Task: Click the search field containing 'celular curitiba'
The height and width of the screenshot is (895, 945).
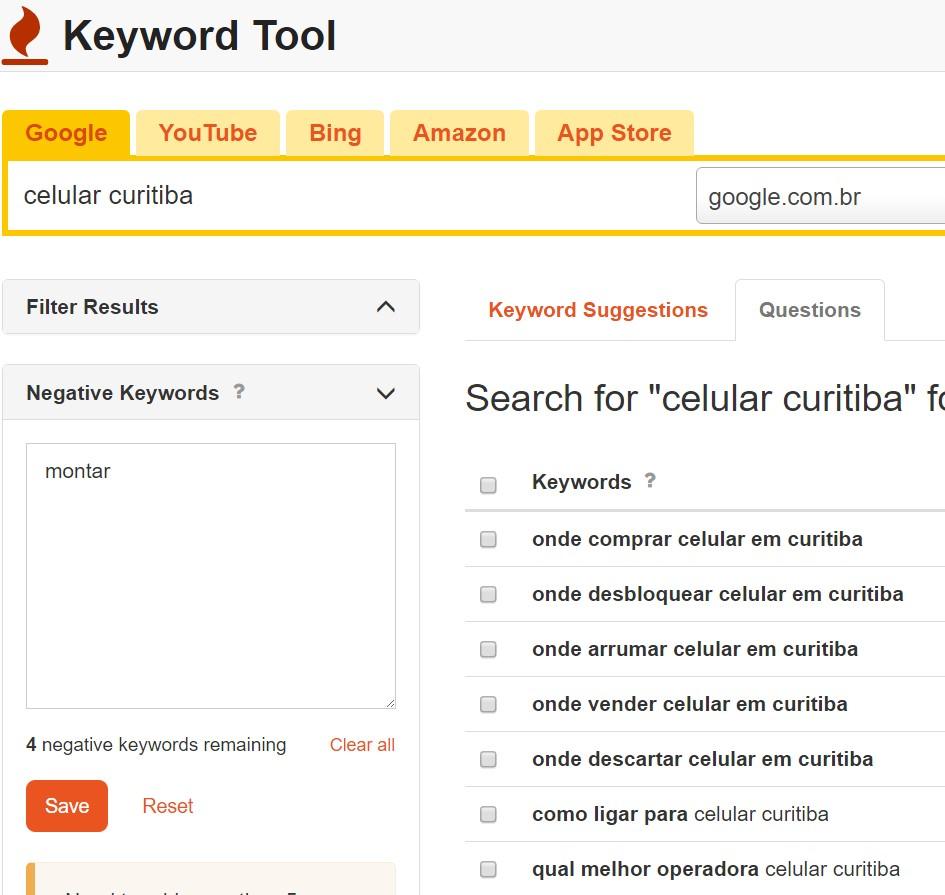Action: click(x=350, y=196)
